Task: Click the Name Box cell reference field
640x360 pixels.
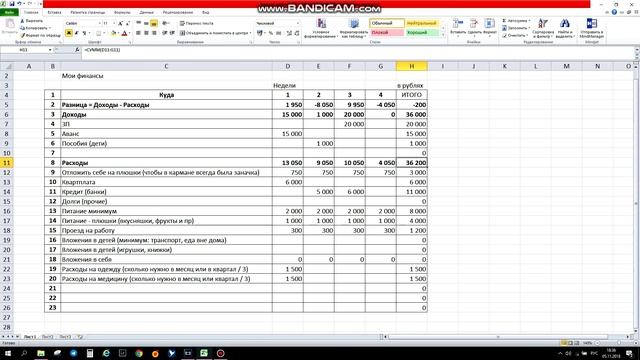Action: 24,50
